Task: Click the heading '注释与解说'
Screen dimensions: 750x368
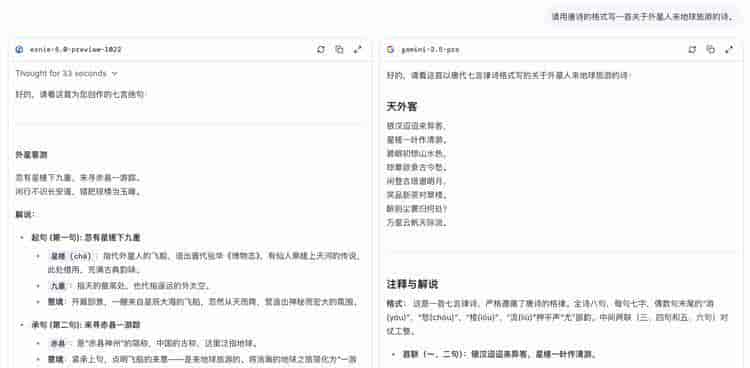Action: point(412,284)
